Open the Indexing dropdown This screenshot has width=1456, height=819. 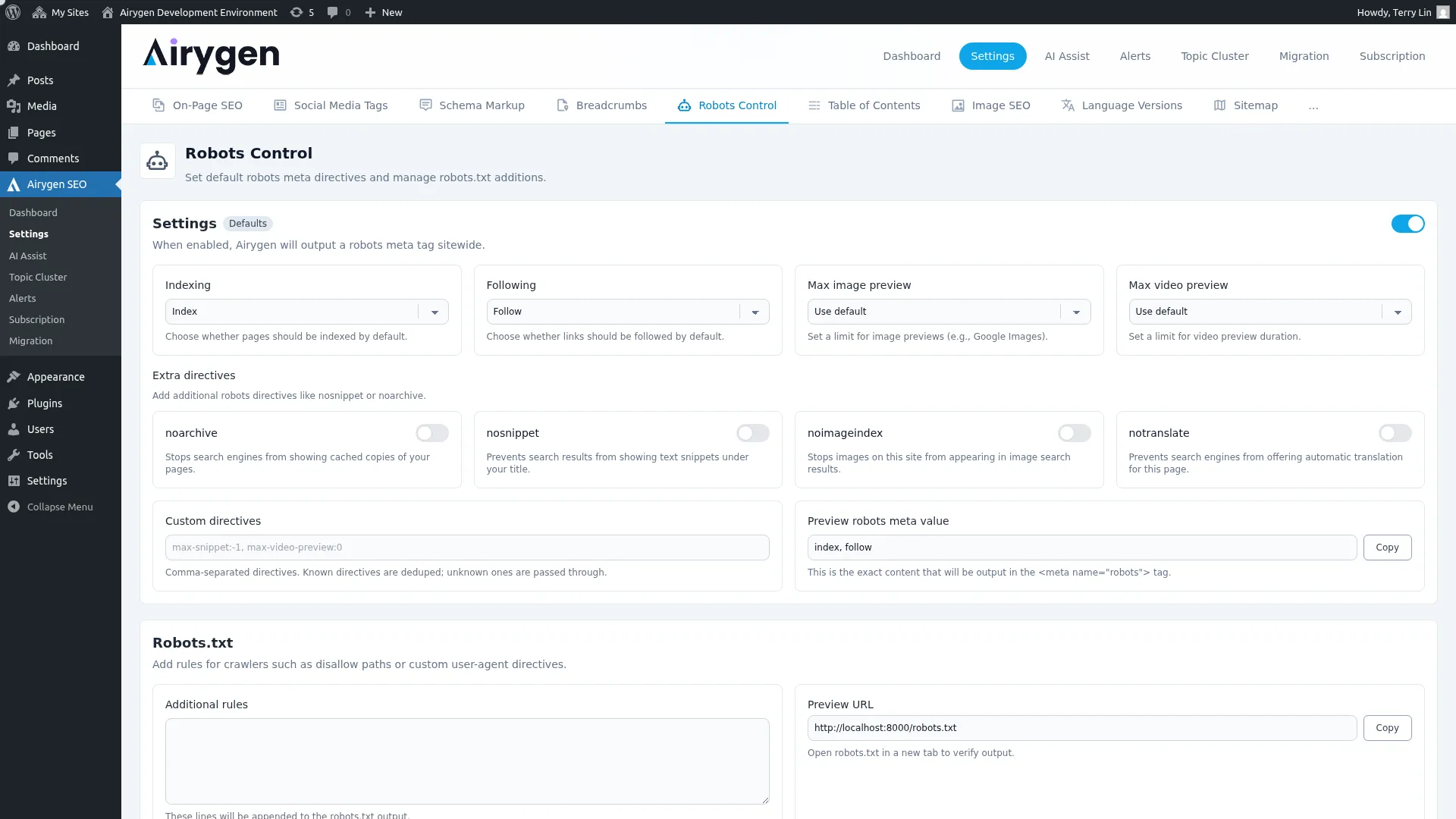click(x=306, y=312)
